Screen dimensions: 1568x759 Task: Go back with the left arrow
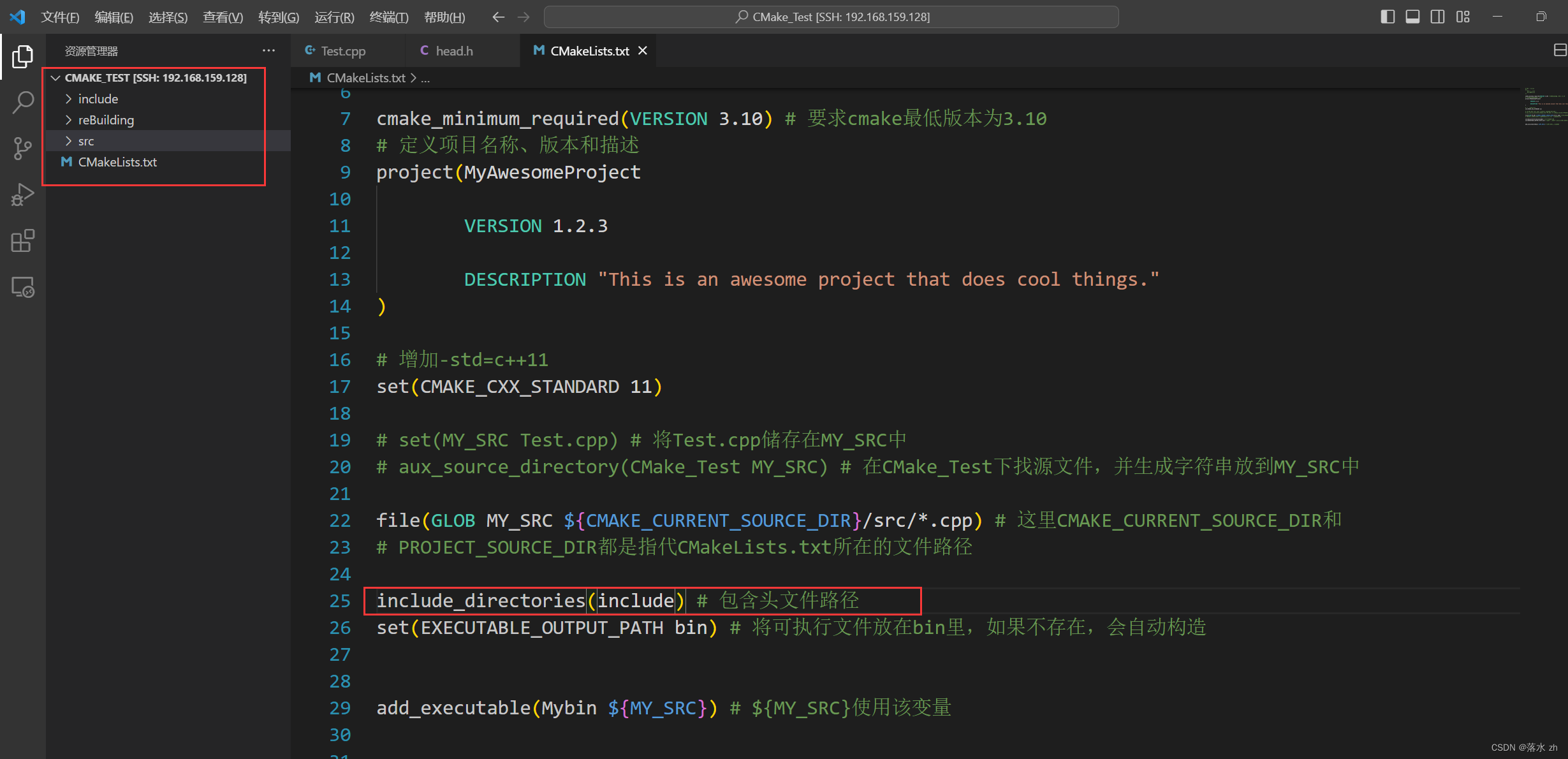(498, 17)
